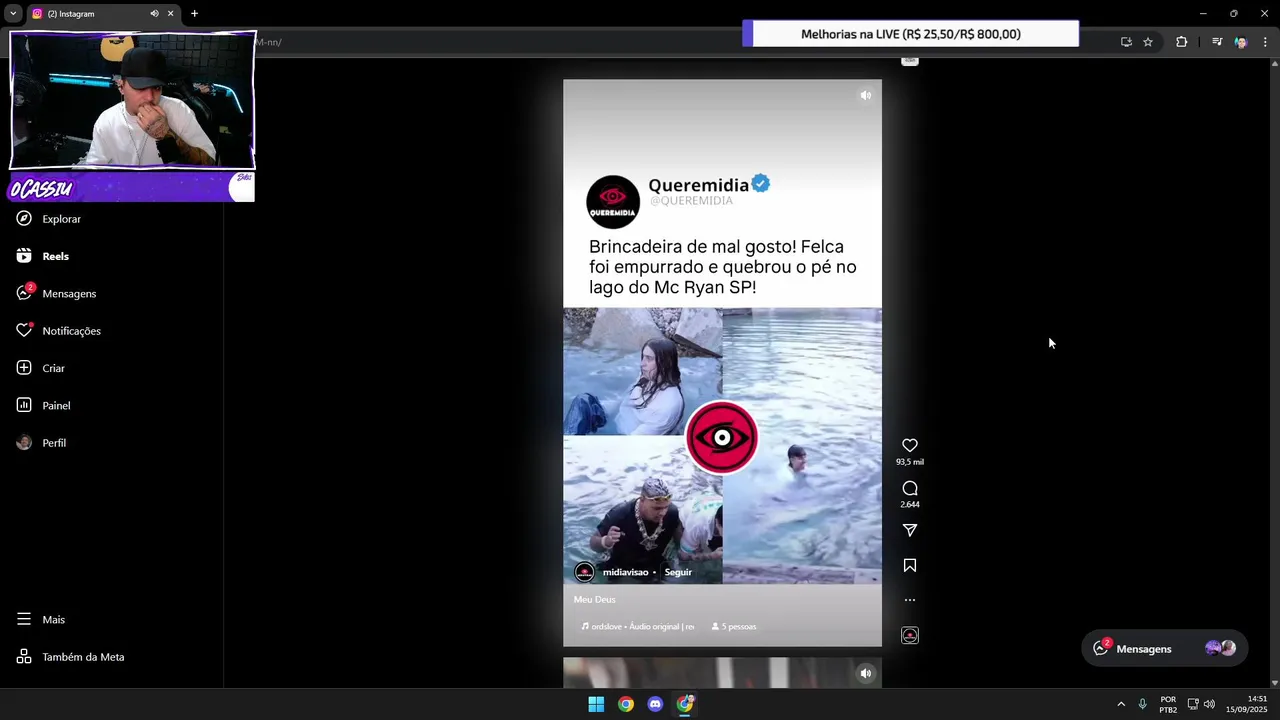Open browser extensions puzzle icon

(1182, 42)
